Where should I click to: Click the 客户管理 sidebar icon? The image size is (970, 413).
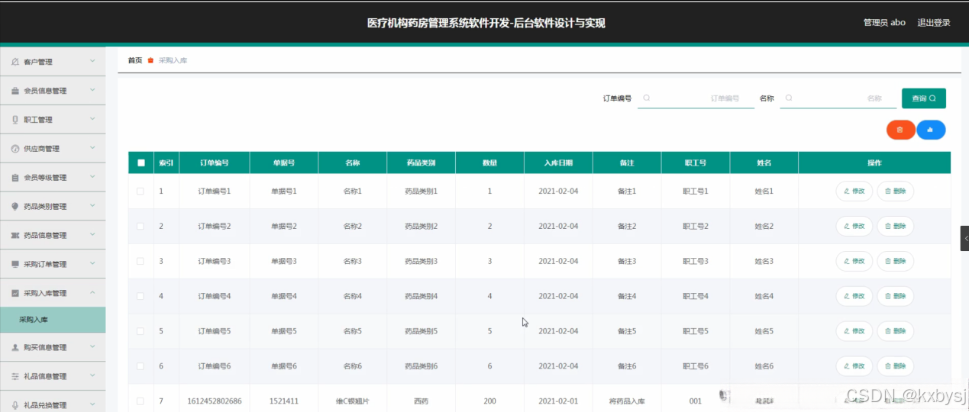click(15, 62)
